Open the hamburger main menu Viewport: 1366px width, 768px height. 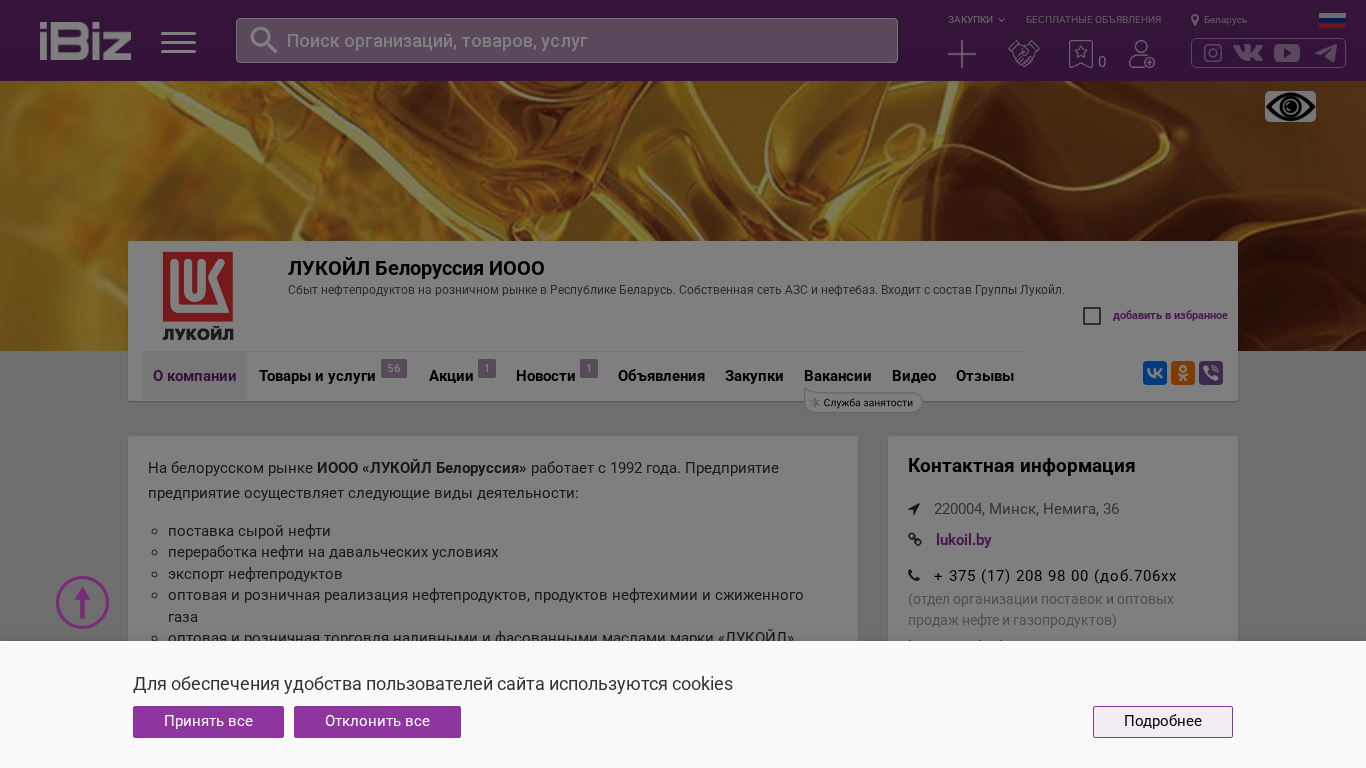(178, 42)
